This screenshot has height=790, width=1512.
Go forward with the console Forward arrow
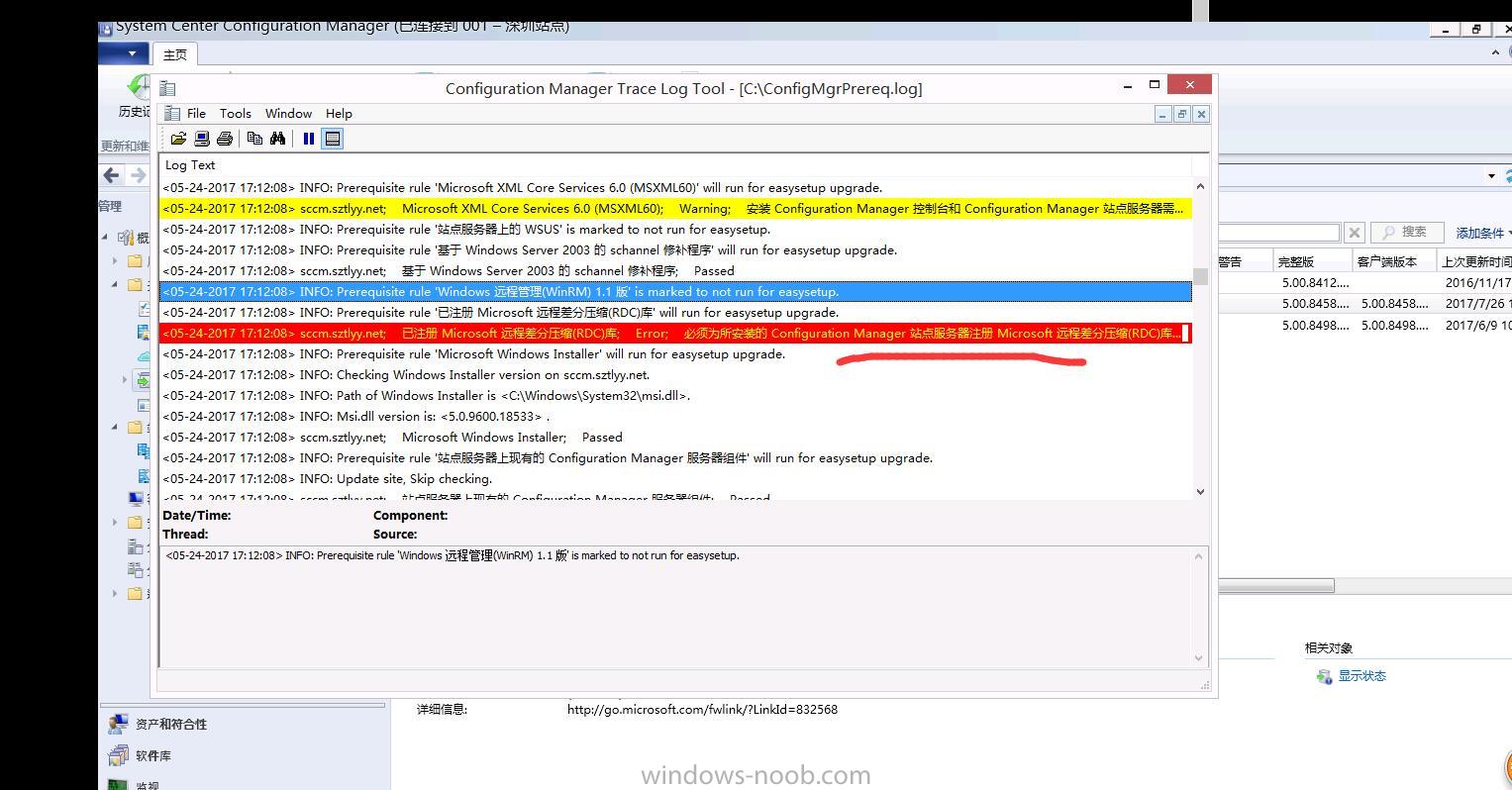138,175
